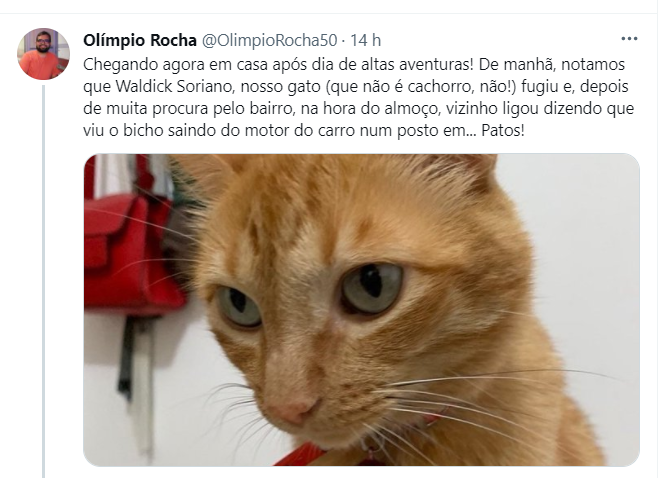Open the @OlimpioRocha50 handle link
The width and height of the screenshot is (659, 478).
[x=269, y=41]
